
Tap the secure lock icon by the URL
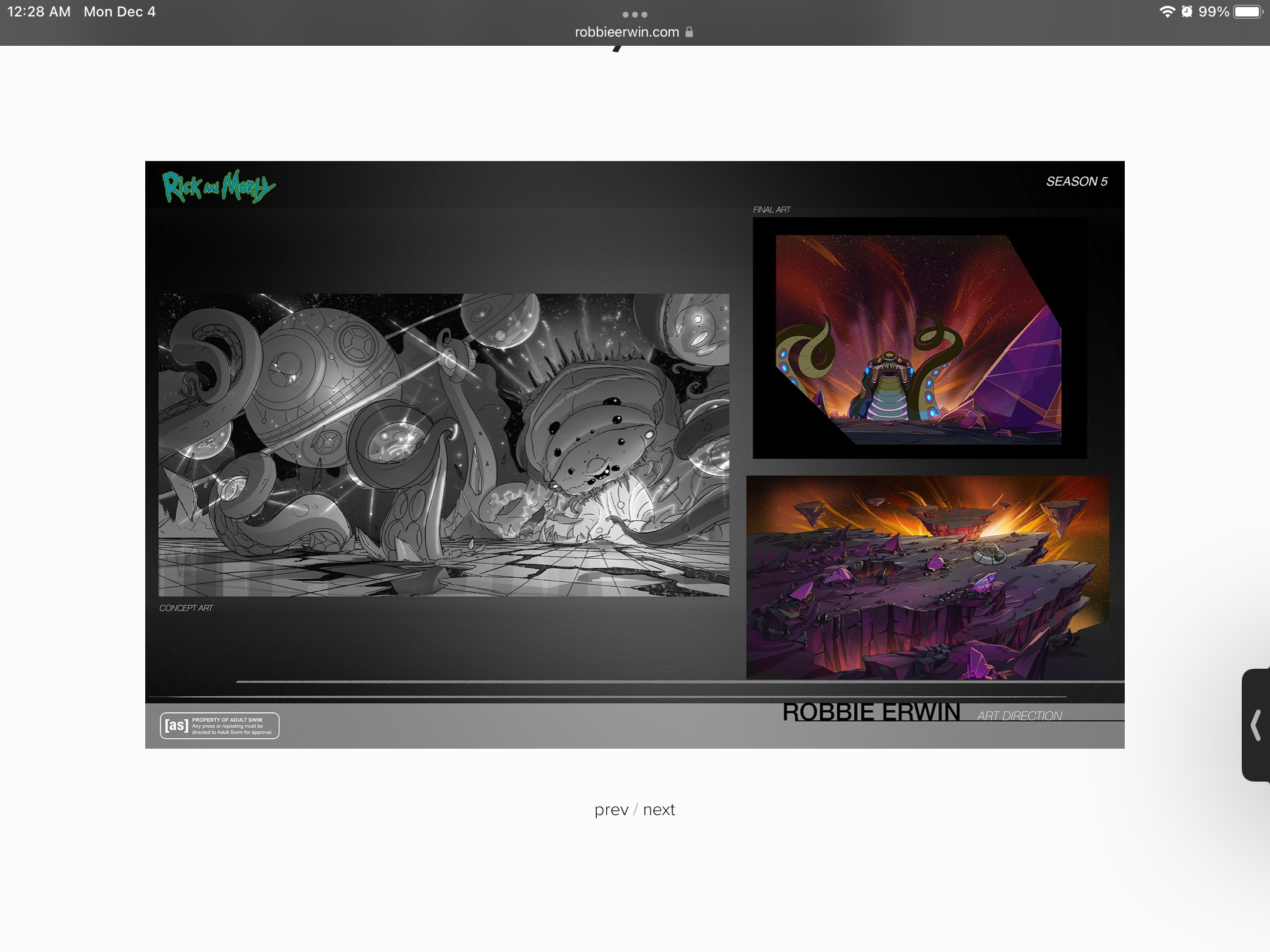tap(689, 32)
